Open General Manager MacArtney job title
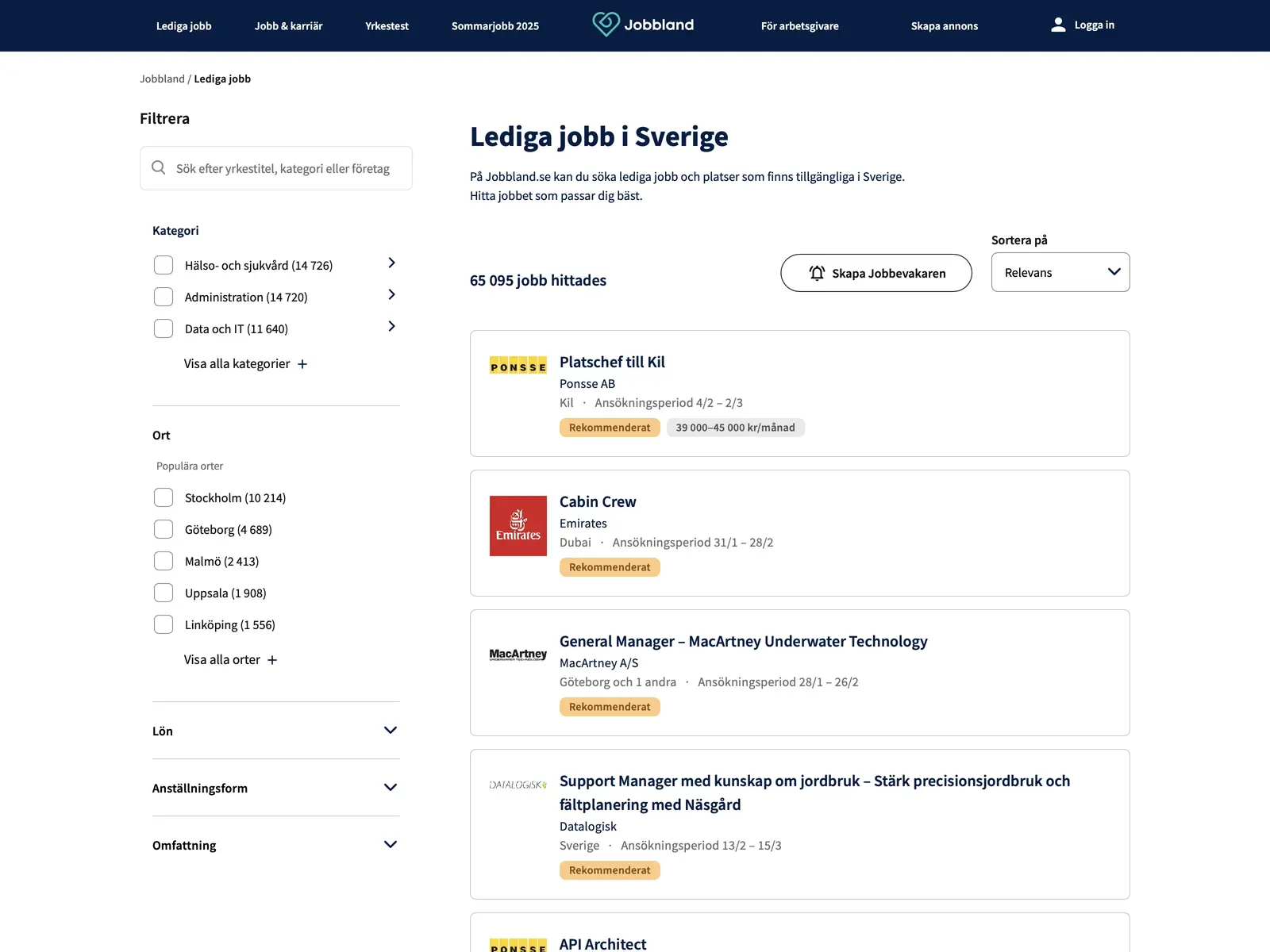The height and width of the screenshot is (952, 1270). coord(743,641)
